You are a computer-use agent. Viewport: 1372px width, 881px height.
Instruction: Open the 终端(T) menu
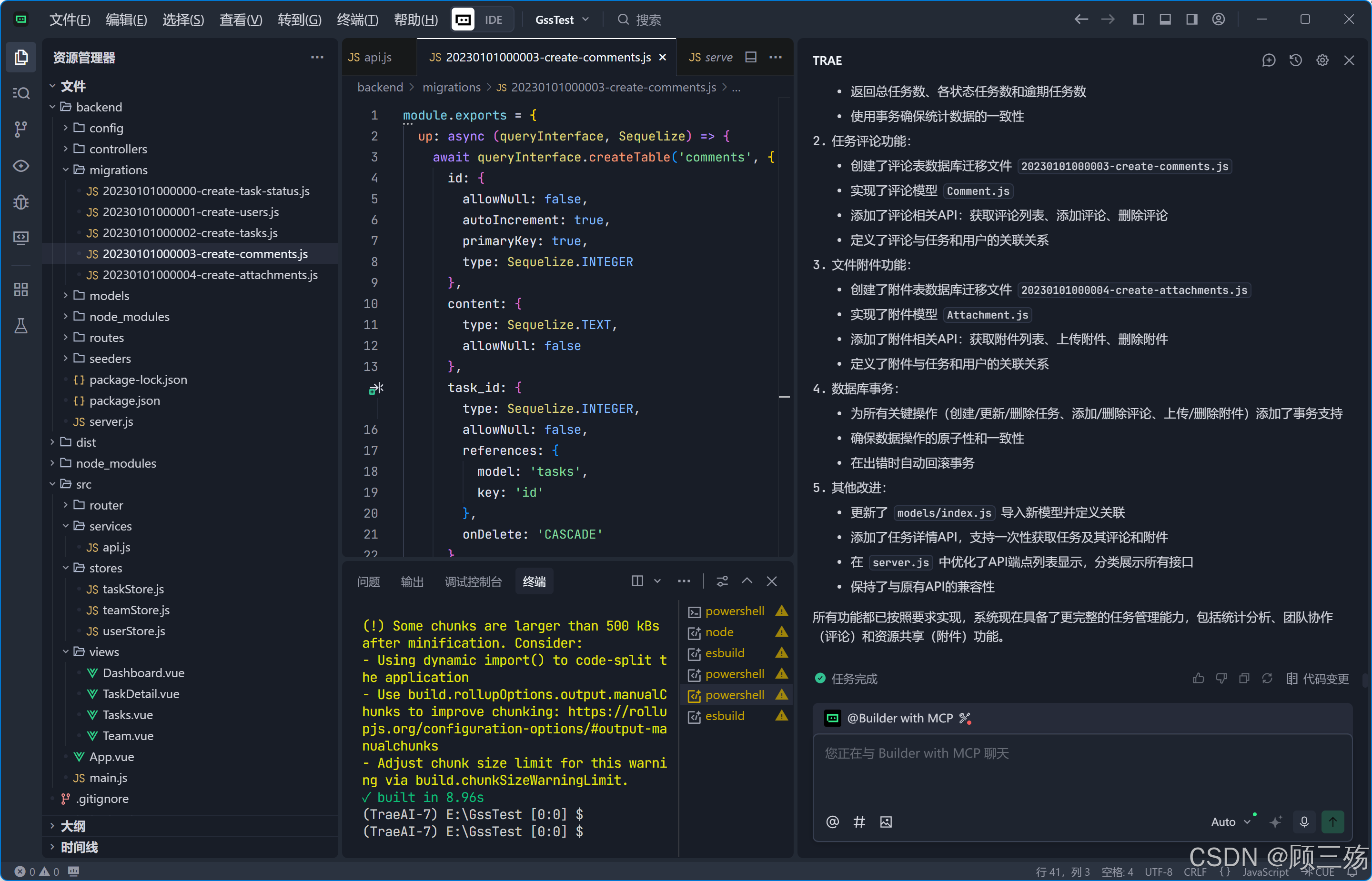tap(357, 20)
